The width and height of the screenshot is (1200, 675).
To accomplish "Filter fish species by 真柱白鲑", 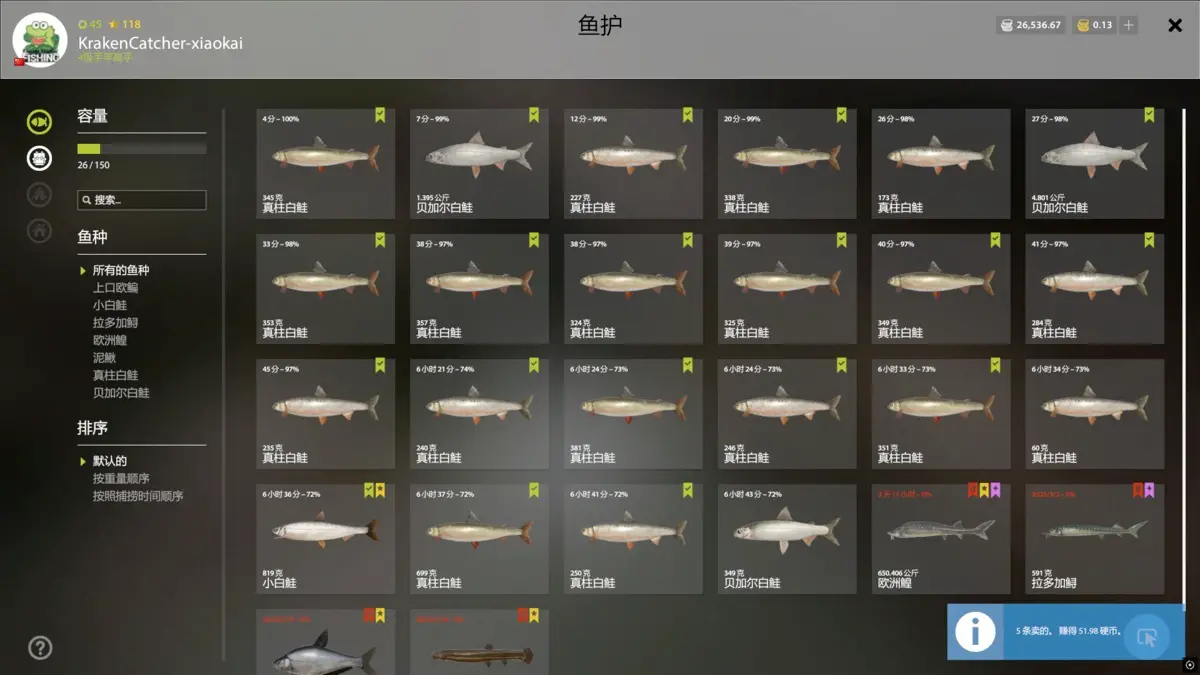I will [x=115, y=375].
